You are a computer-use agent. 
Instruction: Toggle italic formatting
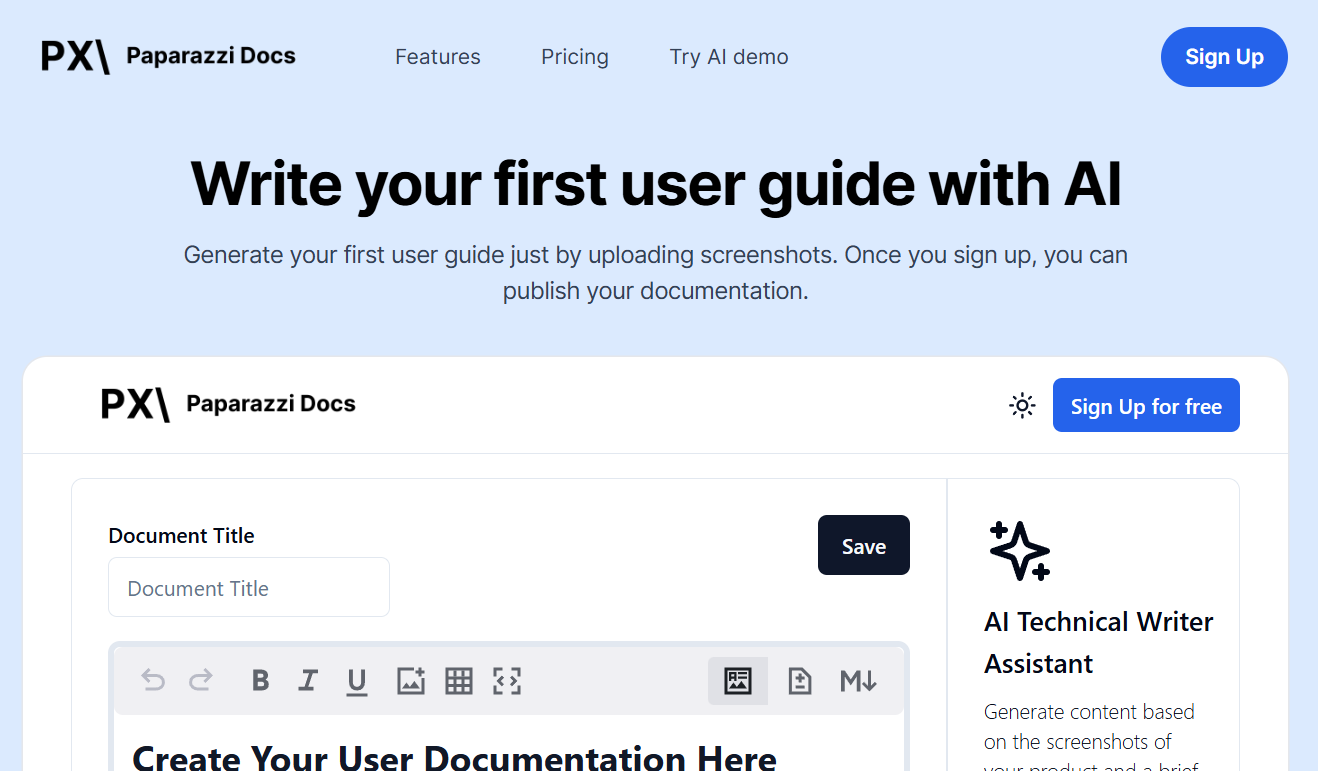(x=308, y=681)
